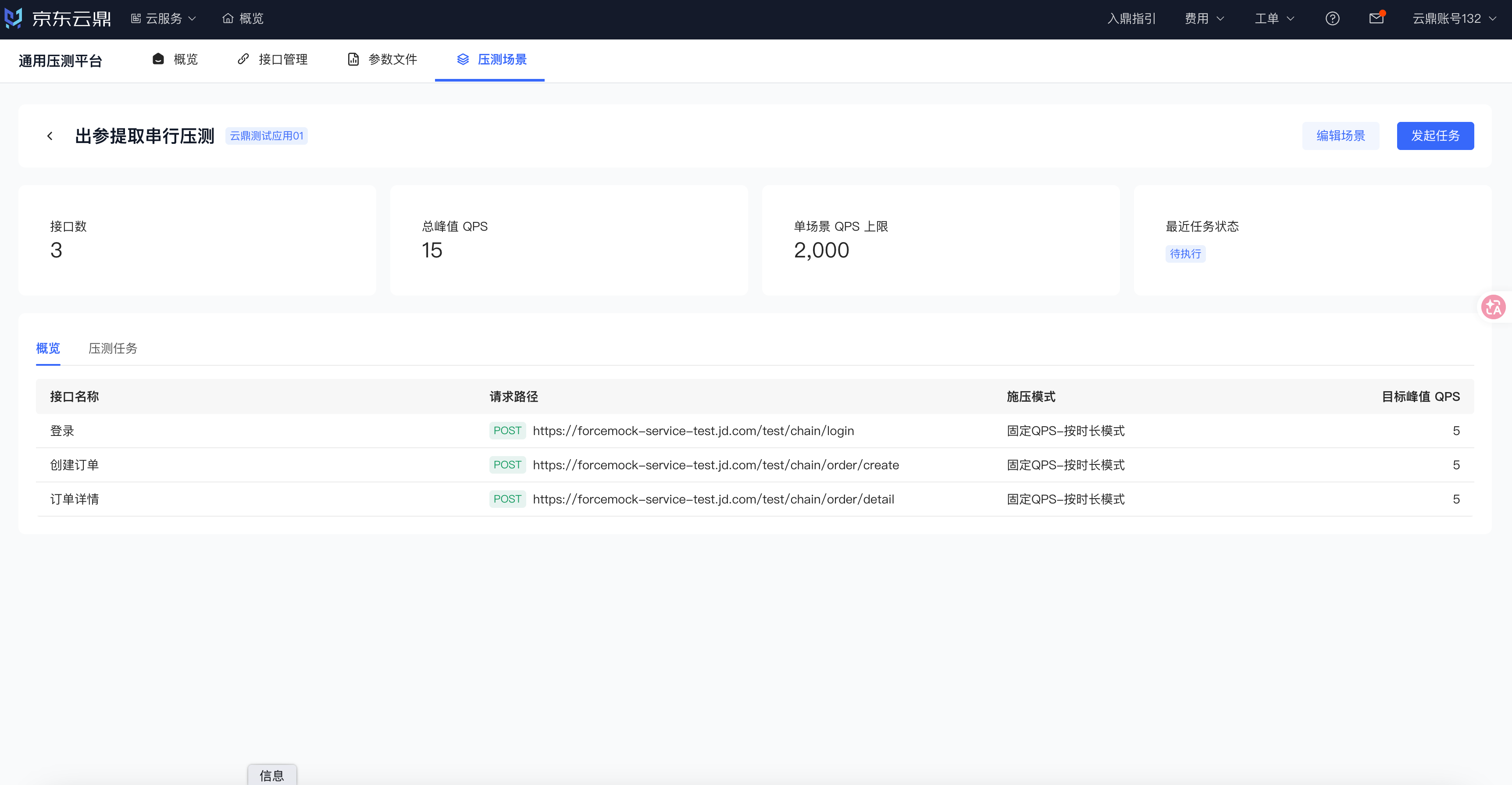1512x785 pixels.
Task: Open the help question mark icon
Action: tap(1332, 19)
